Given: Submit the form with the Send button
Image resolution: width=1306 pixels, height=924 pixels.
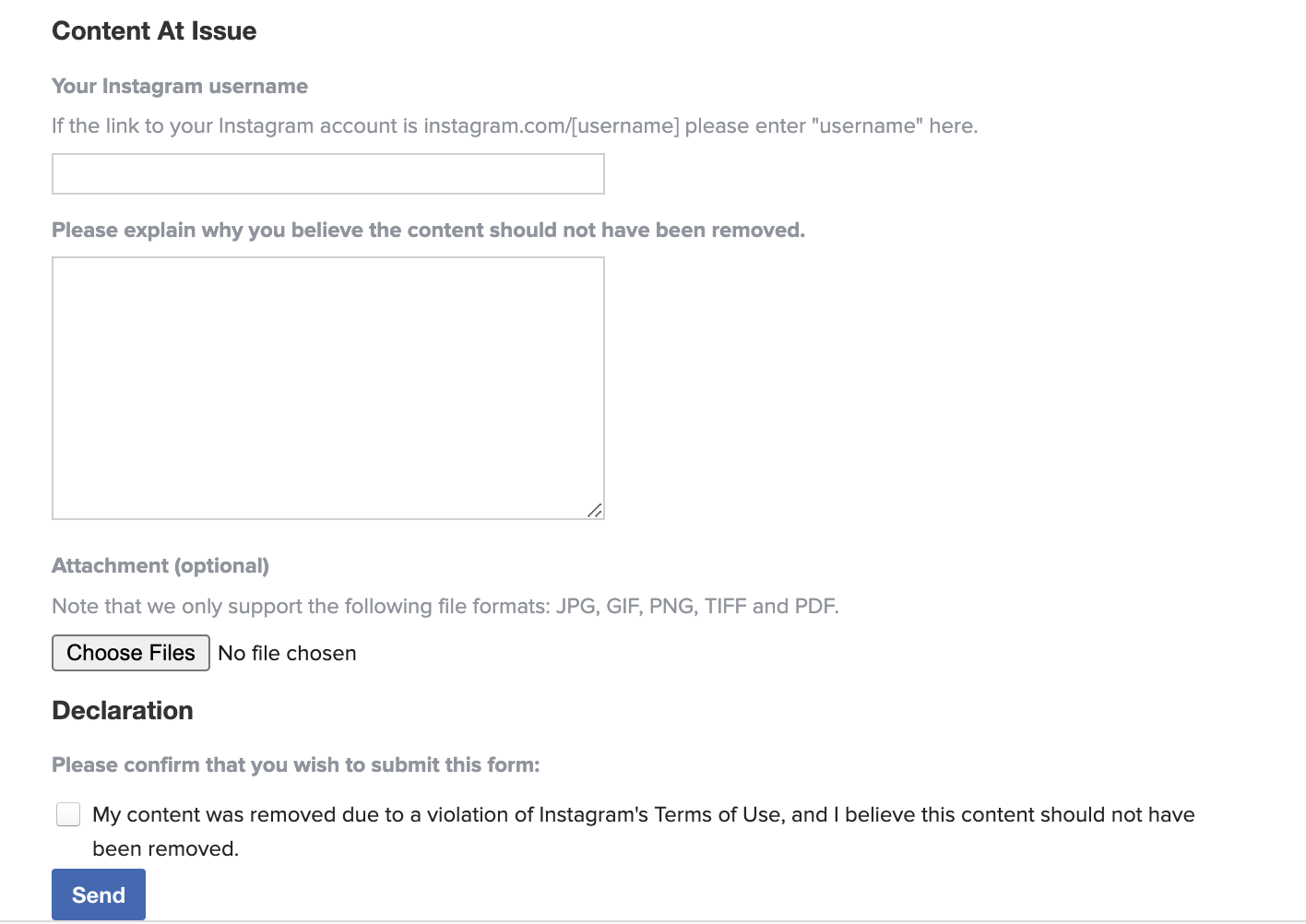Looking at the screenshot, I should [99, 894].
